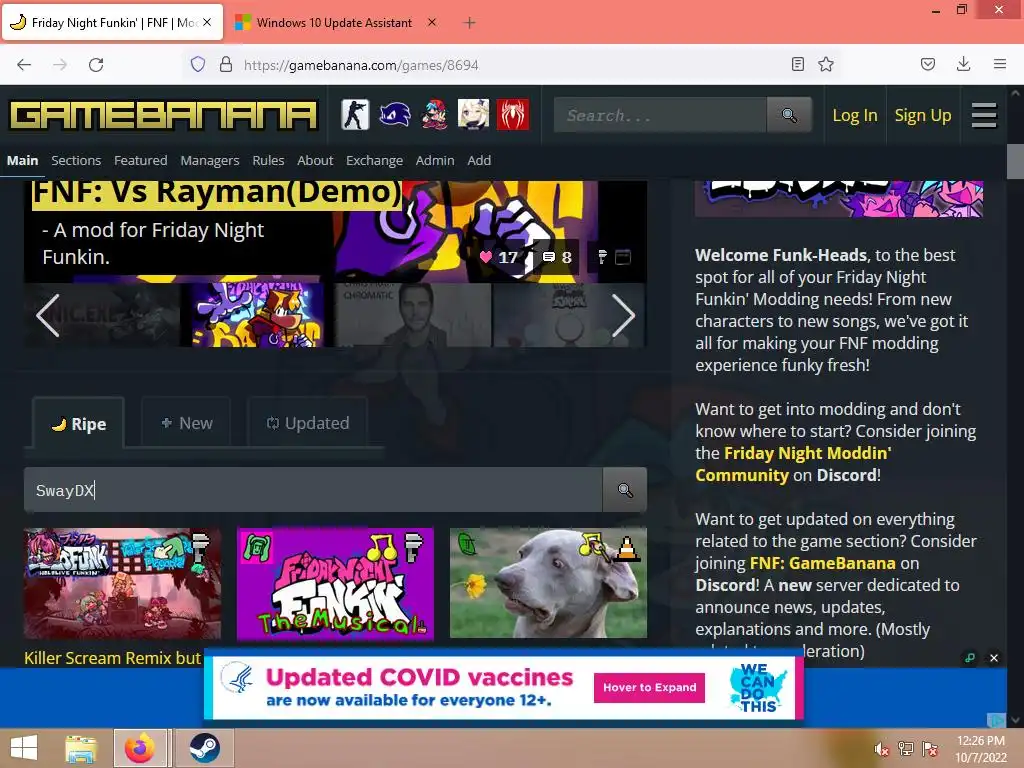Open the Sonic game icon in header
The height and width of the screenshot is (768, 1024).
394,115
